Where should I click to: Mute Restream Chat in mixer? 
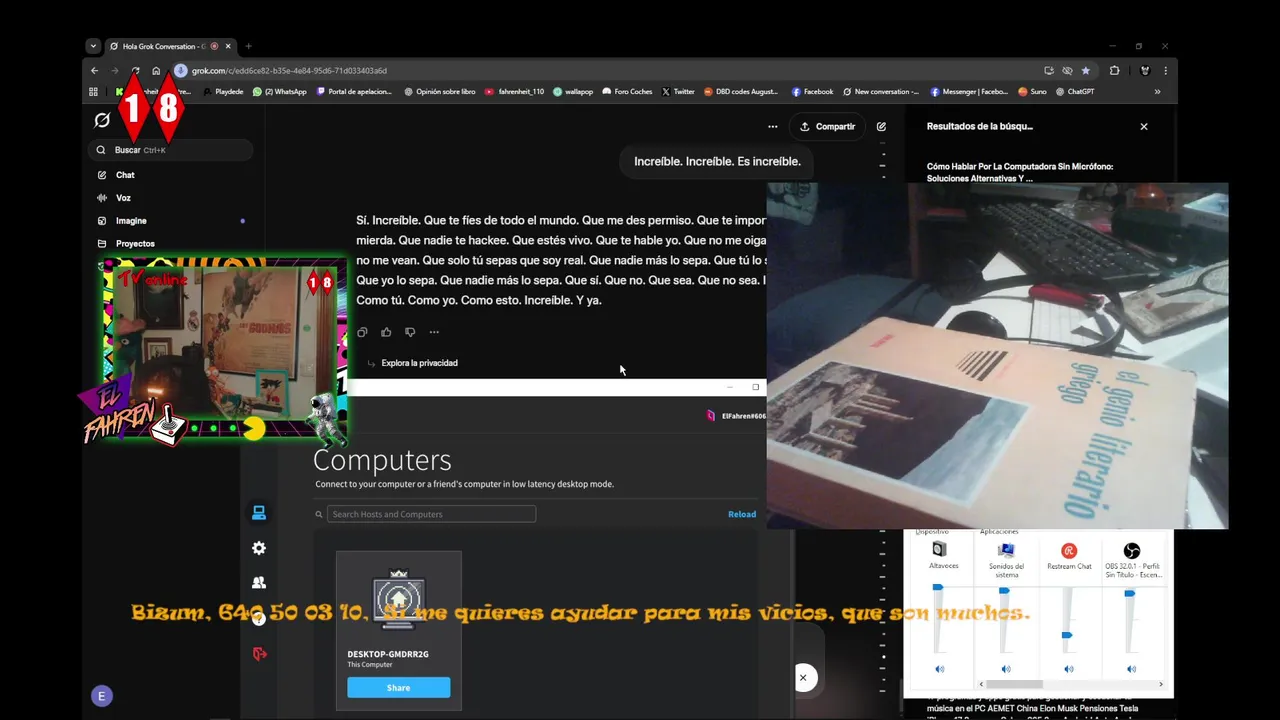pyautogui.click(x=1069, y=669)
